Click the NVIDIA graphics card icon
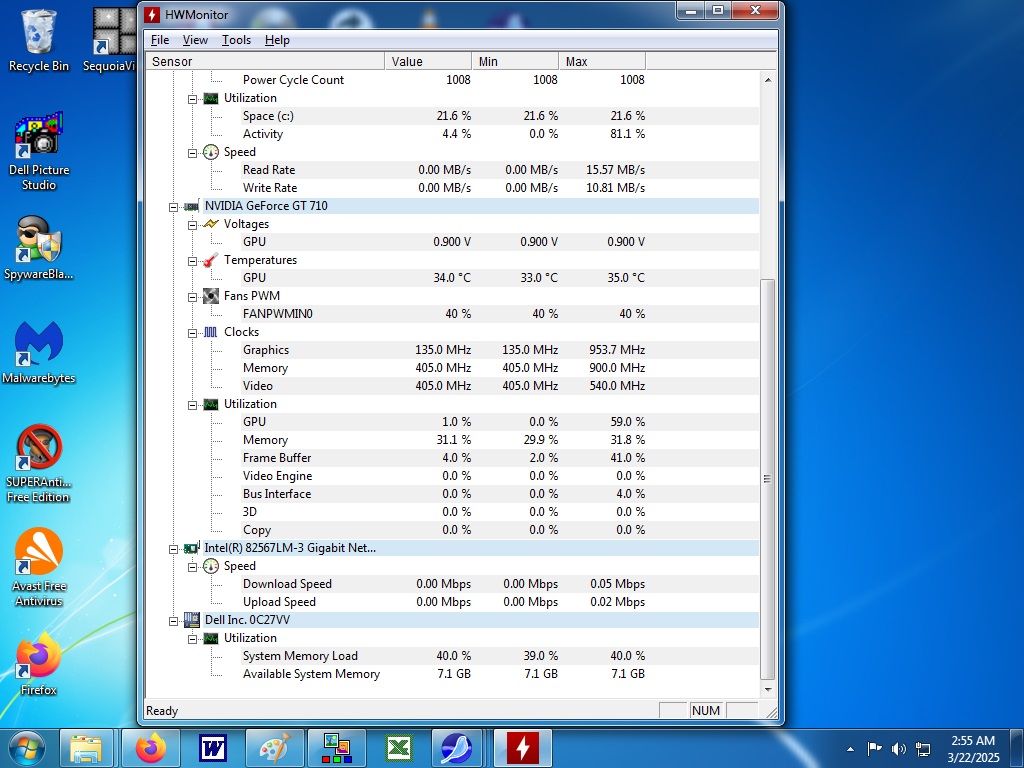1024x768 pixels. (191, 206)
